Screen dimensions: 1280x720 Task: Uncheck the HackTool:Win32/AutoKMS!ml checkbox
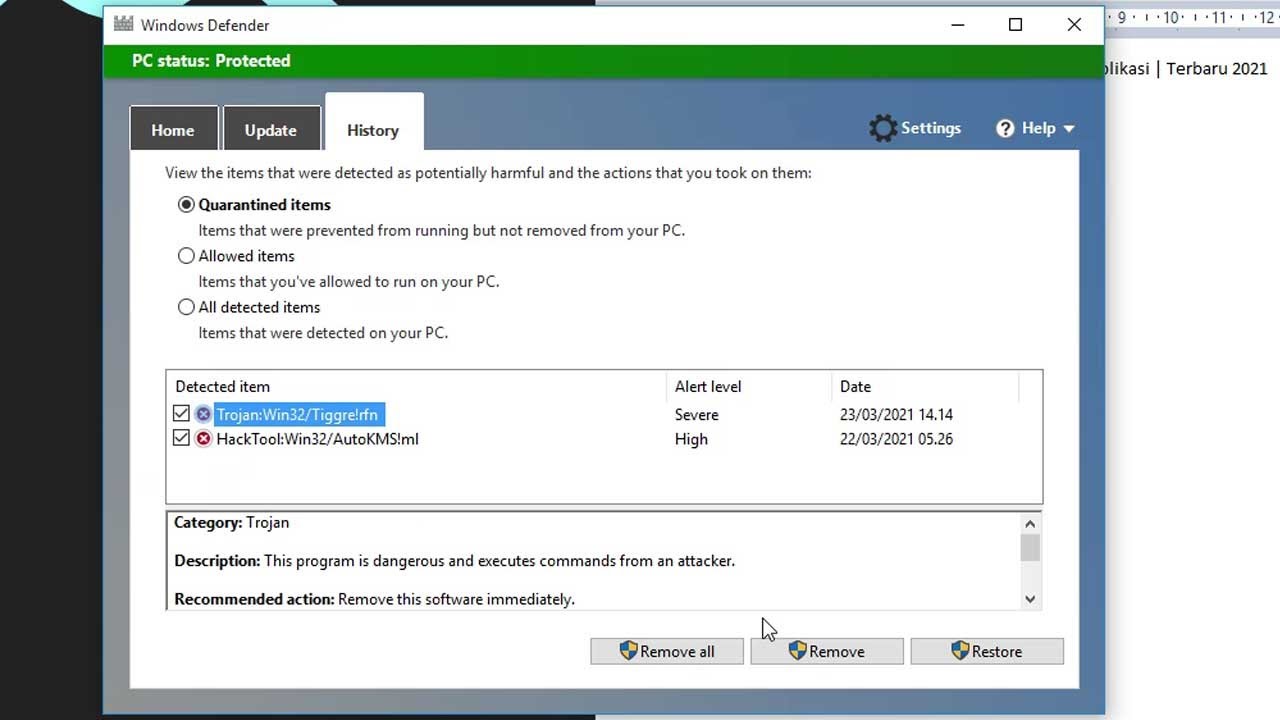(x=181, y=438)
